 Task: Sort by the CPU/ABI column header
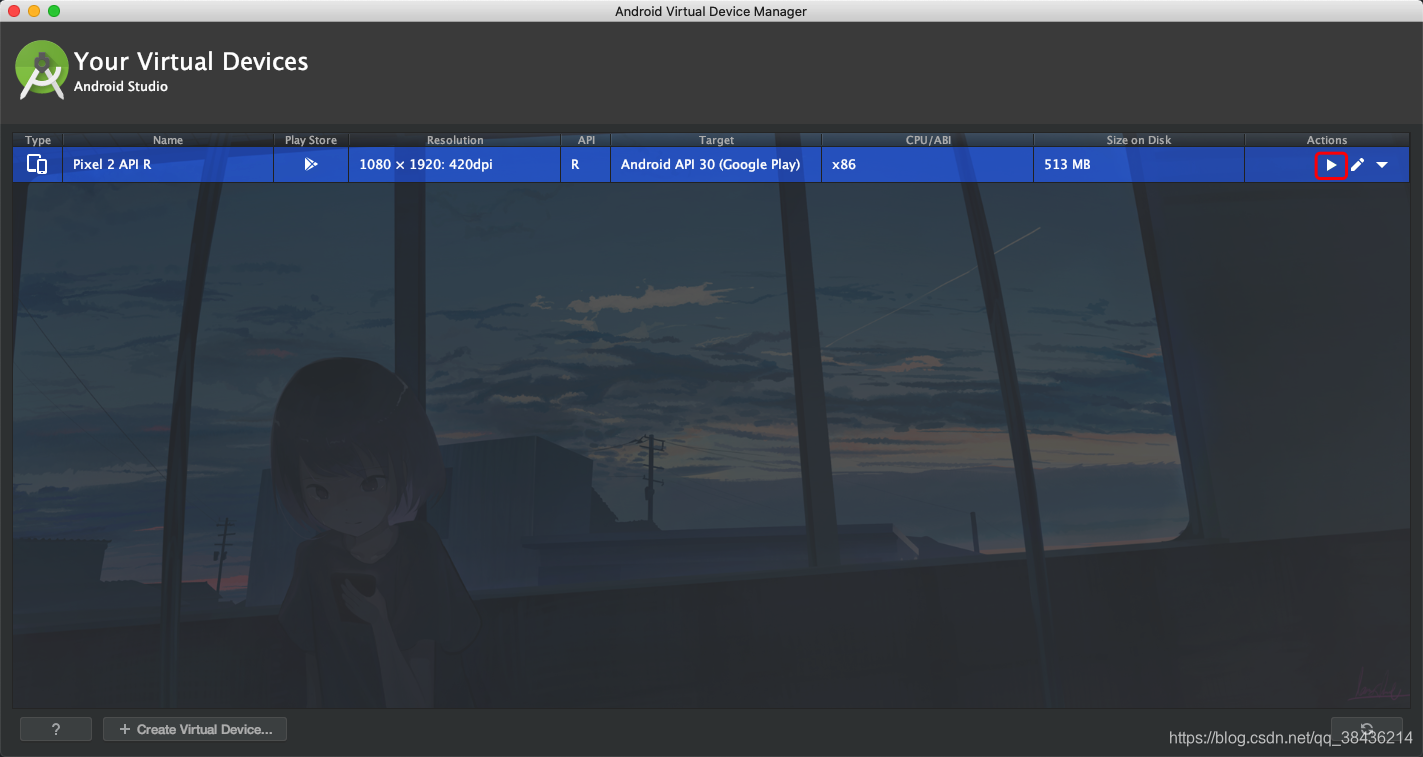928,140
